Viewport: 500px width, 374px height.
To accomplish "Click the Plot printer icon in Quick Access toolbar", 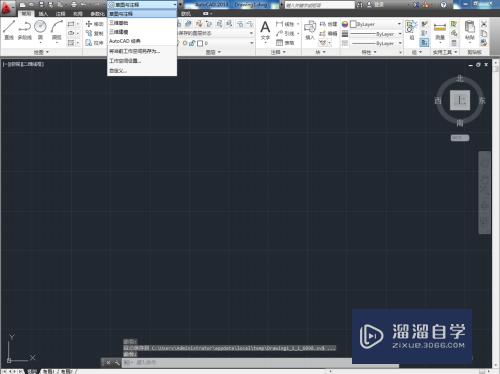I will point(74,5).
